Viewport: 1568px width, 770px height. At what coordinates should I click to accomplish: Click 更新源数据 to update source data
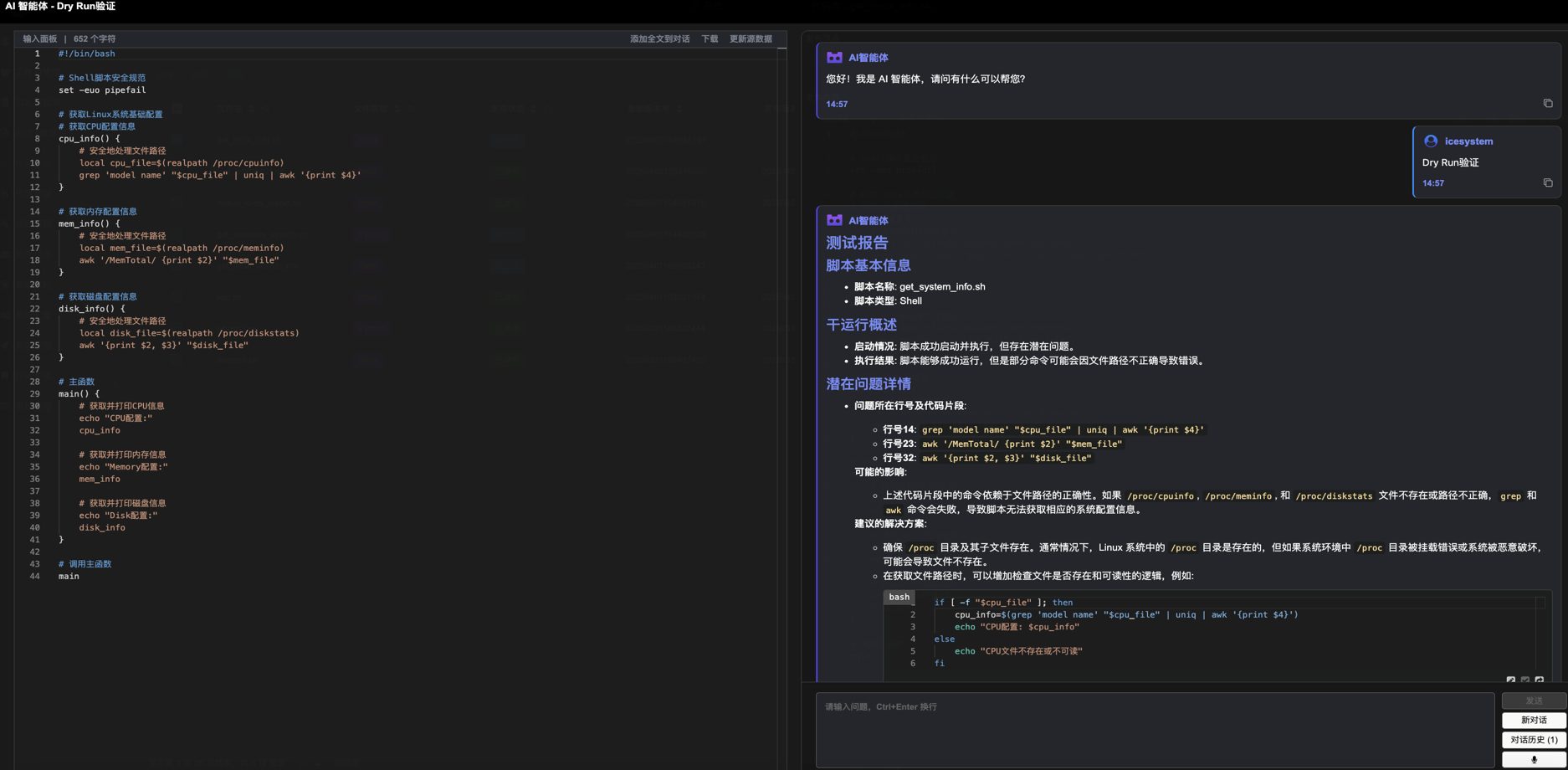[751, 38]
